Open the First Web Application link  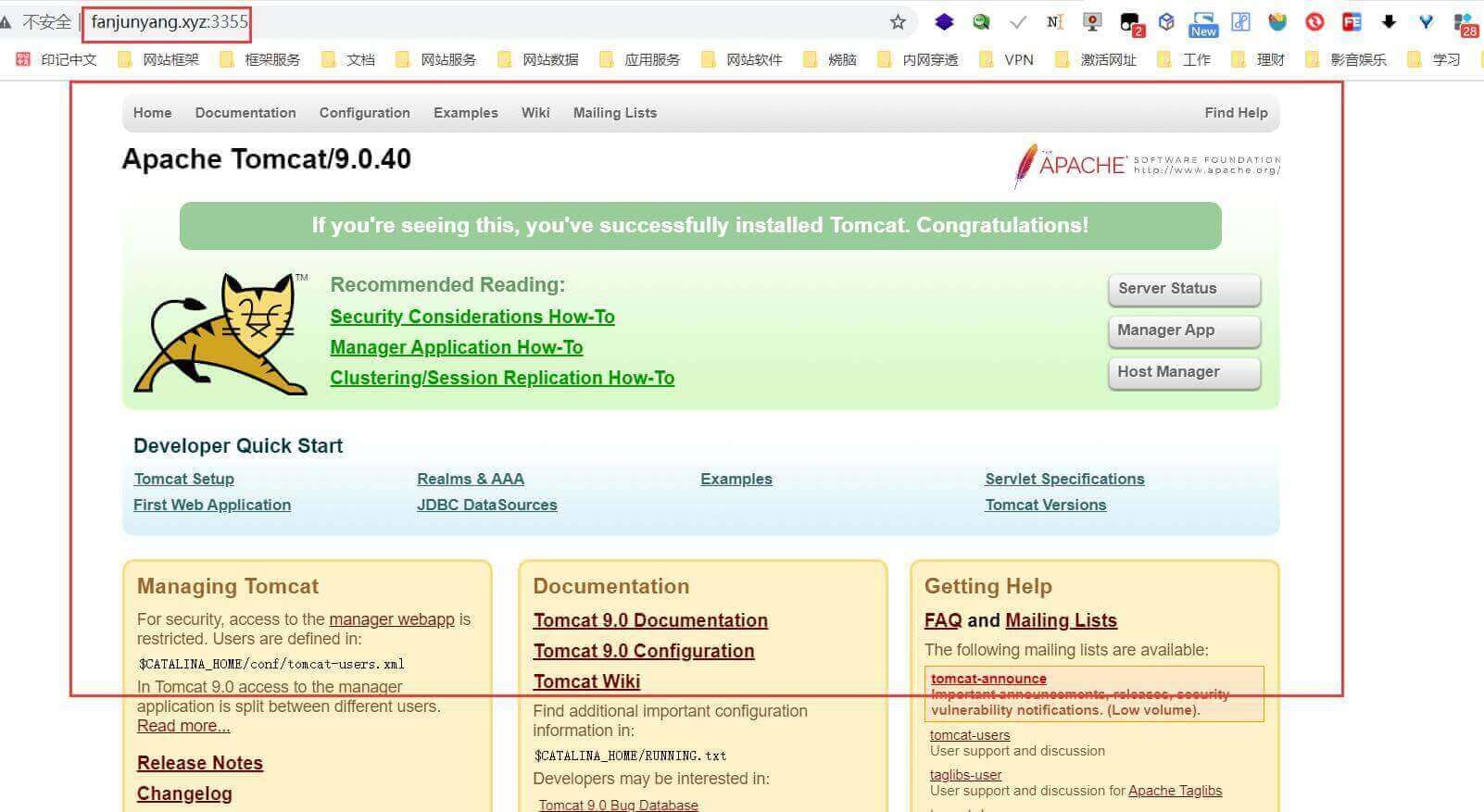212,505
